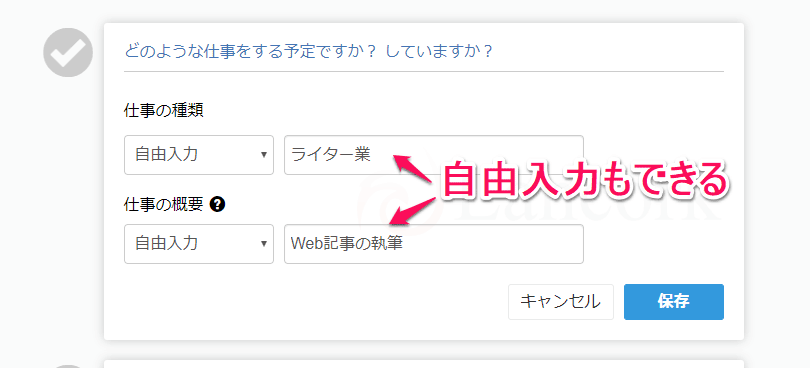
Task: Click the upper pink arrow pointing to ライター業
Action: pos(415,166)
